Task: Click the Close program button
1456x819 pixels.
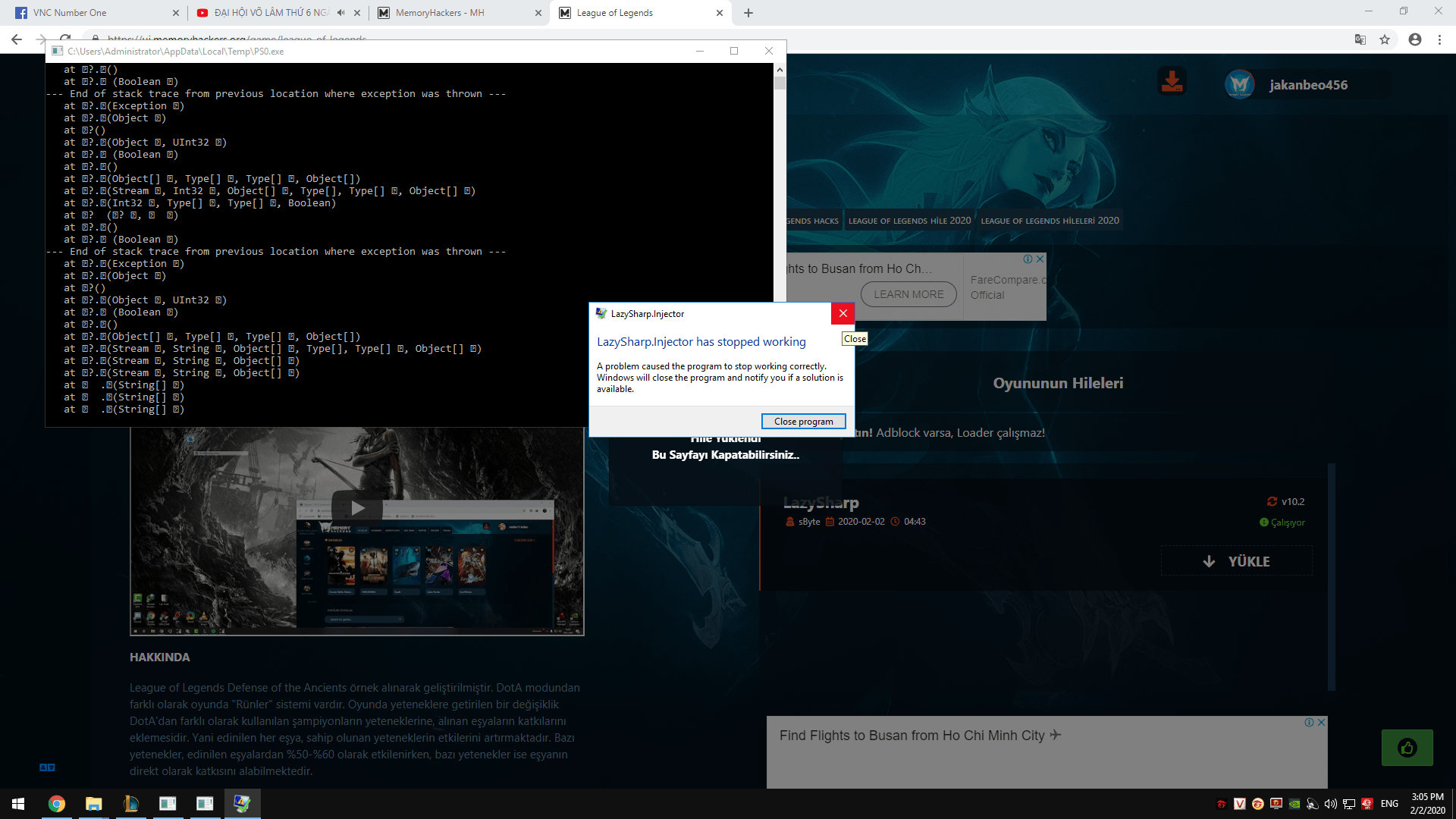Action: click(803, 422)
